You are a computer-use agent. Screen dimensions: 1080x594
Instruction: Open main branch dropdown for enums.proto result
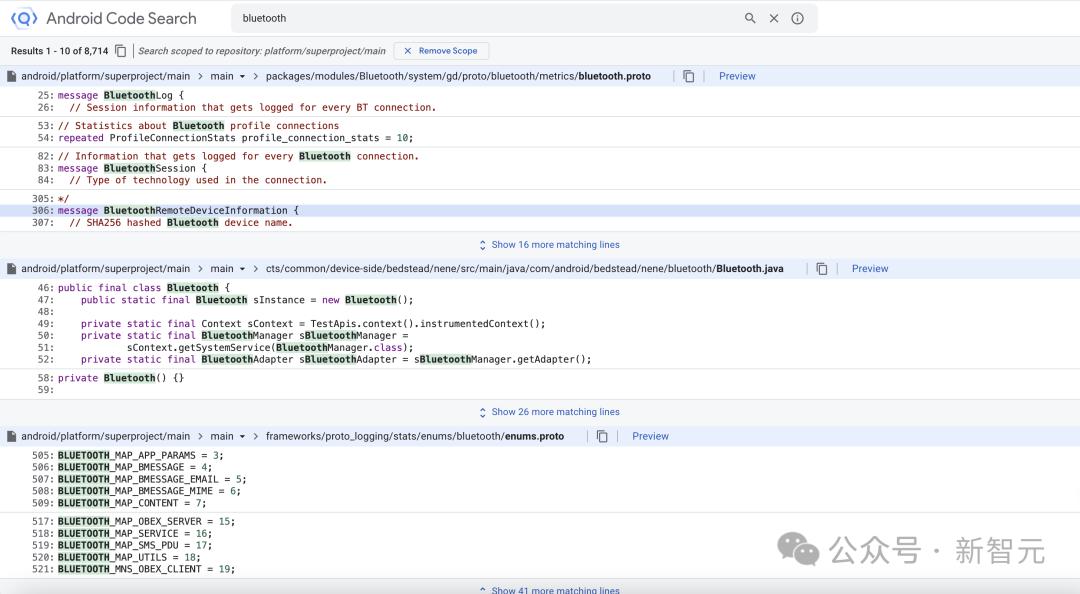(228, 436)
